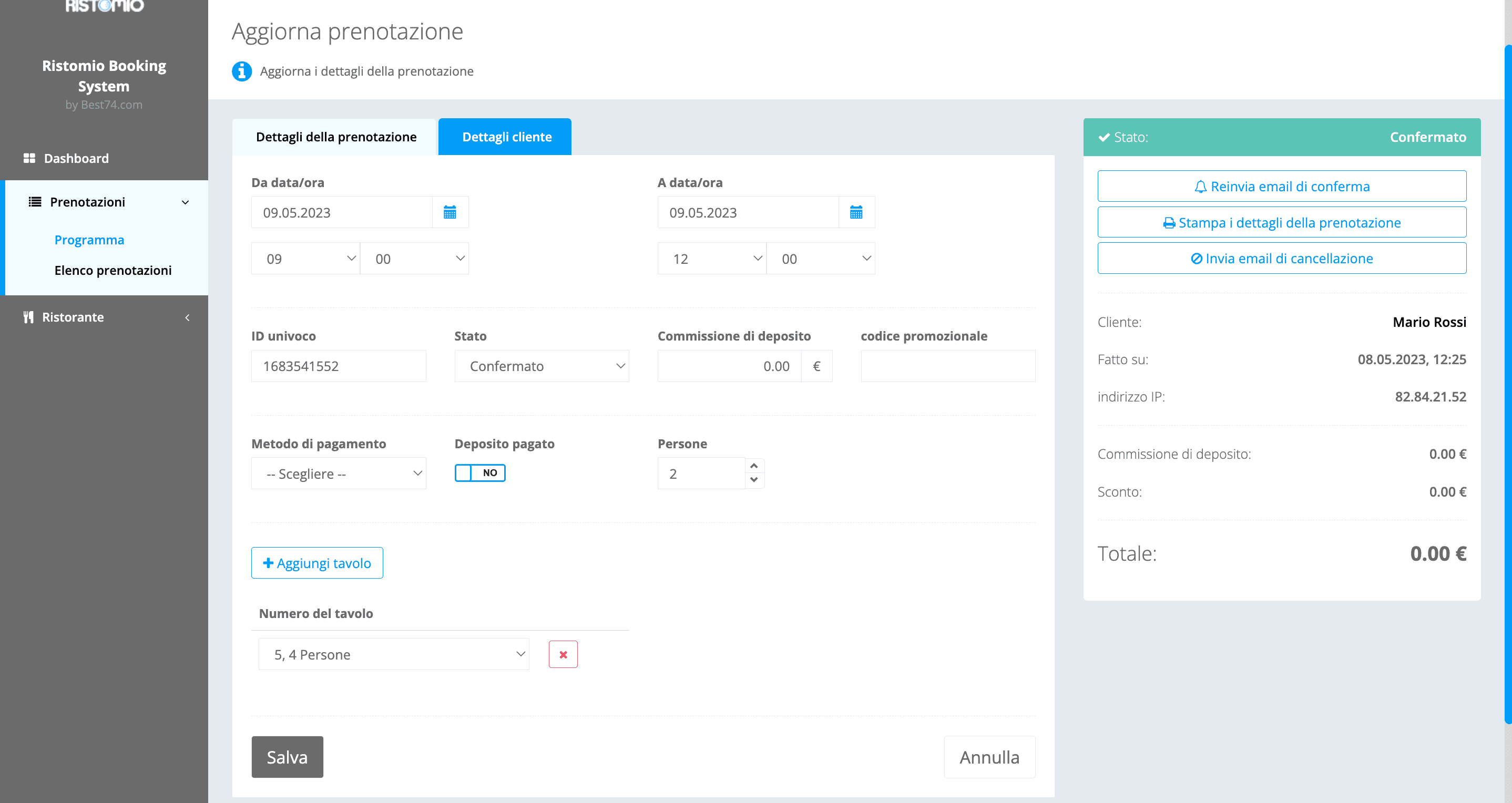1512x803 pixels.
Task: Click the Prenotazioni list icon in sidebar
Action: click(x=34, y=201)
